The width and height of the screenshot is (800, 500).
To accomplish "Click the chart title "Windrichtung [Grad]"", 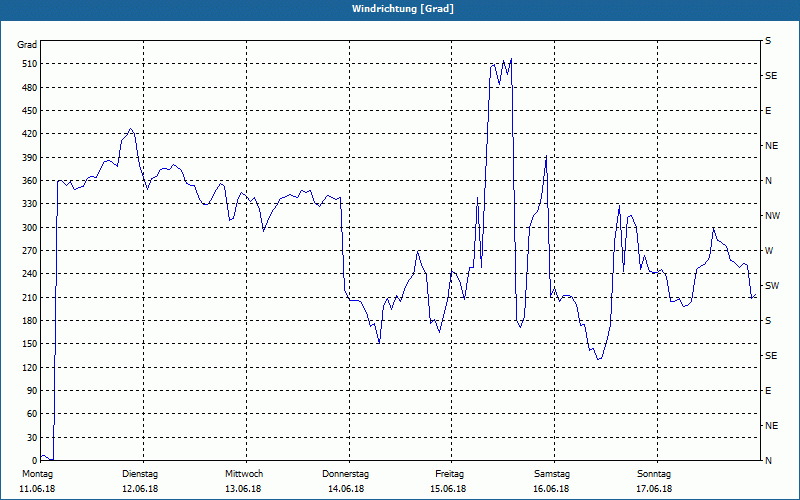I will pyautogui.click(x=403, y=9).
